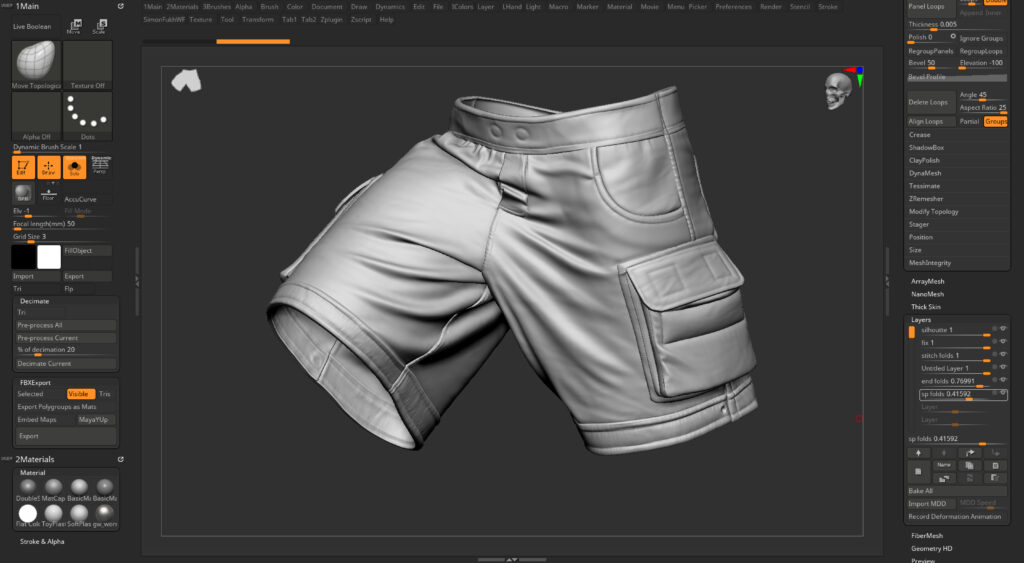Select the Move Topological brush thumbnail
Viewport: 1024px width, 563px height.
[36, 65]
